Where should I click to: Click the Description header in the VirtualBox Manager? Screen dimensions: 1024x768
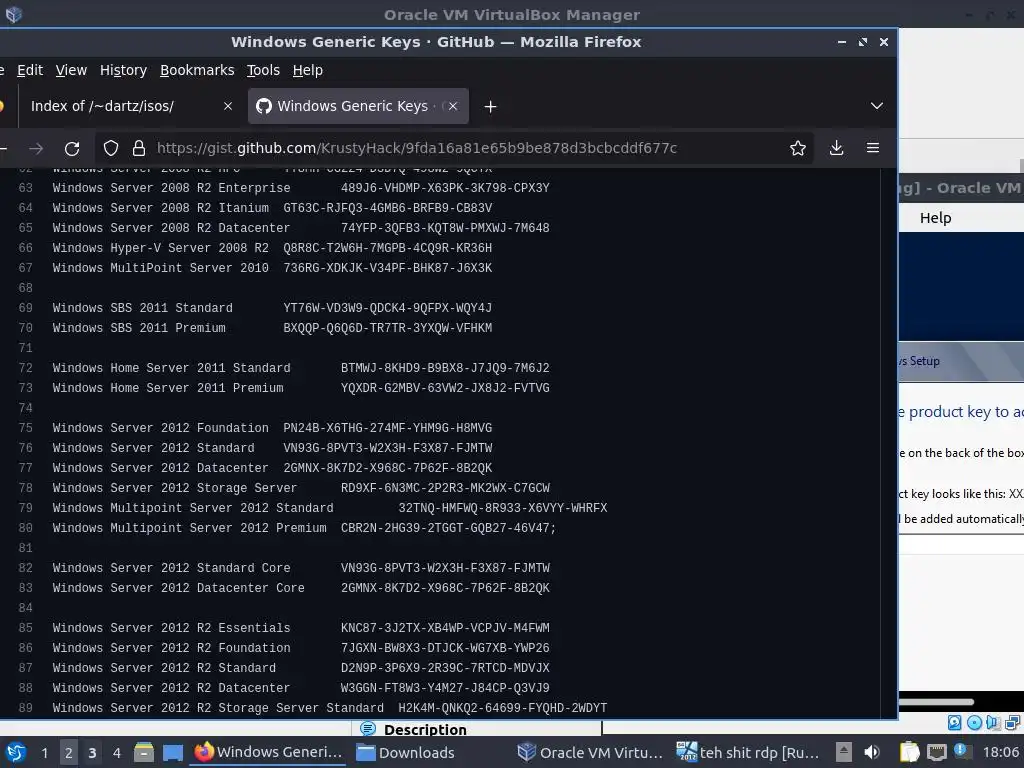425,729
